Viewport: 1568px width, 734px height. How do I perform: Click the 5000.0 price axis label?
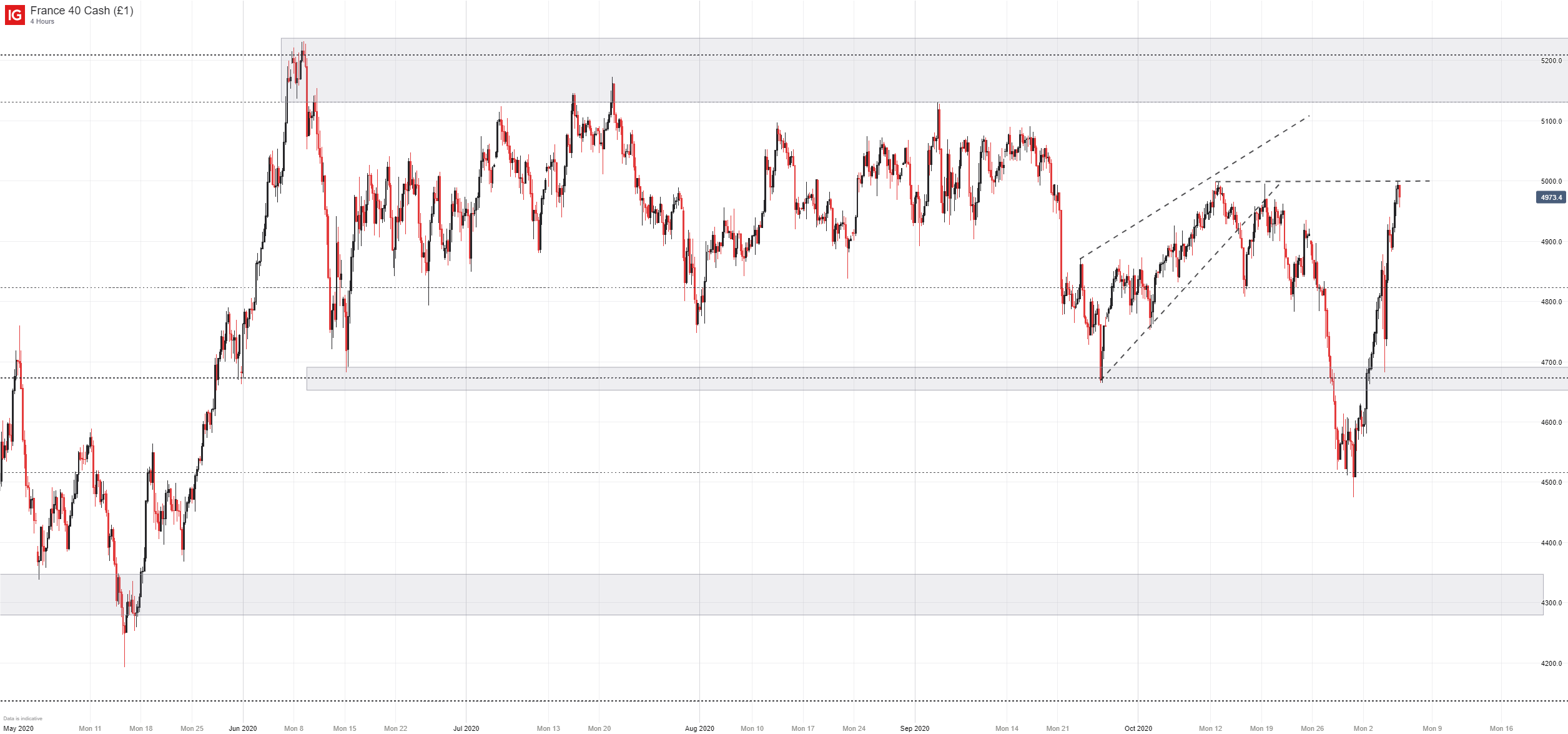tap(1551, 181)
